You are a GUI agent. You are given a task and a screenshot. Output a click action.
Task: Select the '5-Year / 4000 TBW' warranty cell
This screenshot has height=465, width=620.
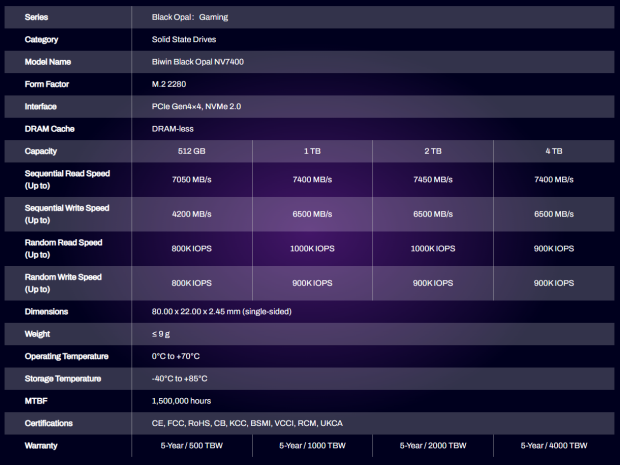pyautogui.click(x=552, y=445)
